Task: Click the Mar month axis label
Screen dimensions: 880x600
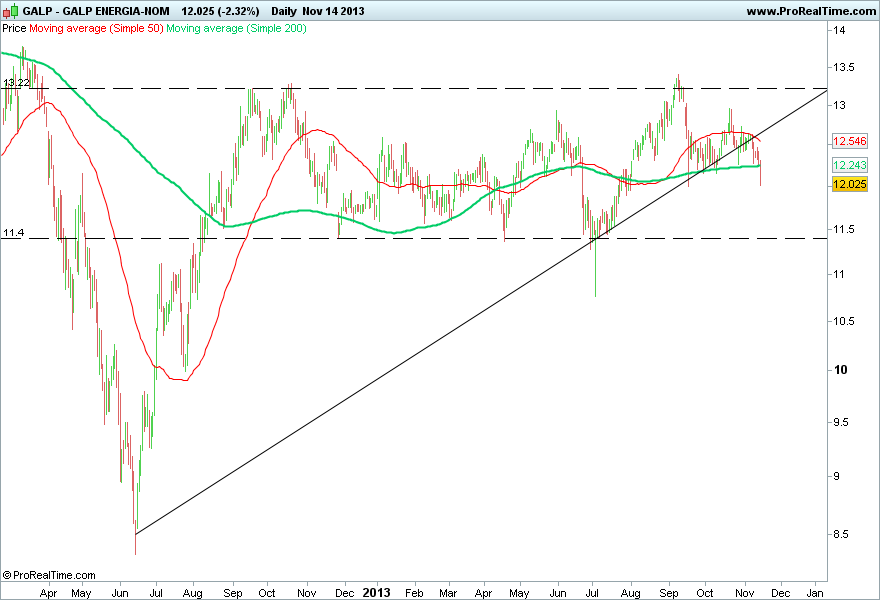Action: (x=448, y=593)
